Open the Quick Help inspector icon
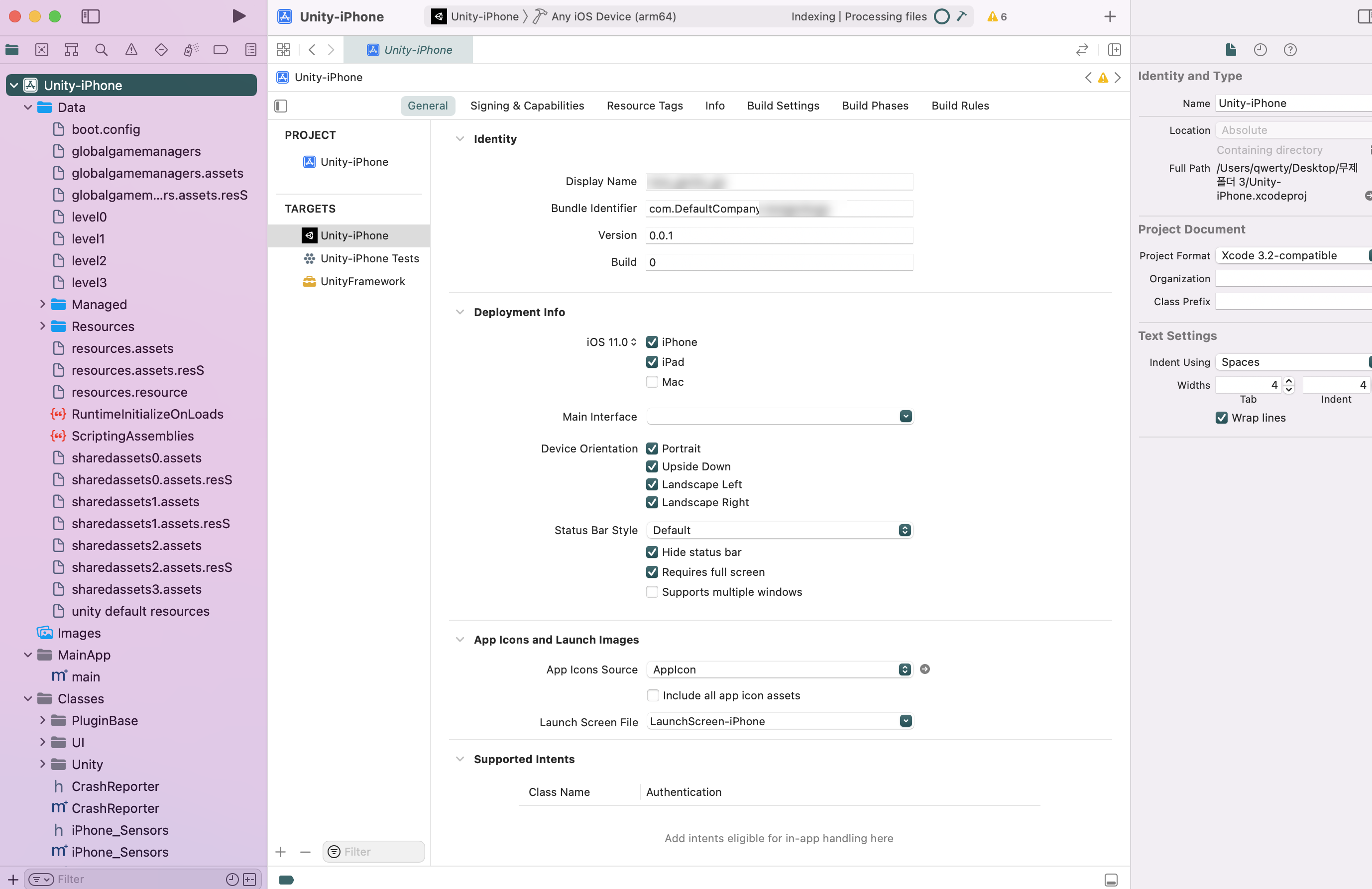 click(x=1290, y=50)
